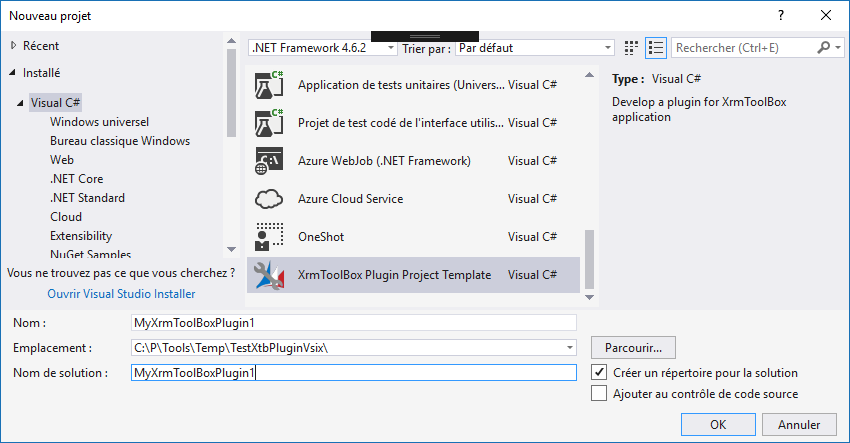850x443 pixels.
Task: Click category tree scroll up arrow
Action: (x=231, y=41)
